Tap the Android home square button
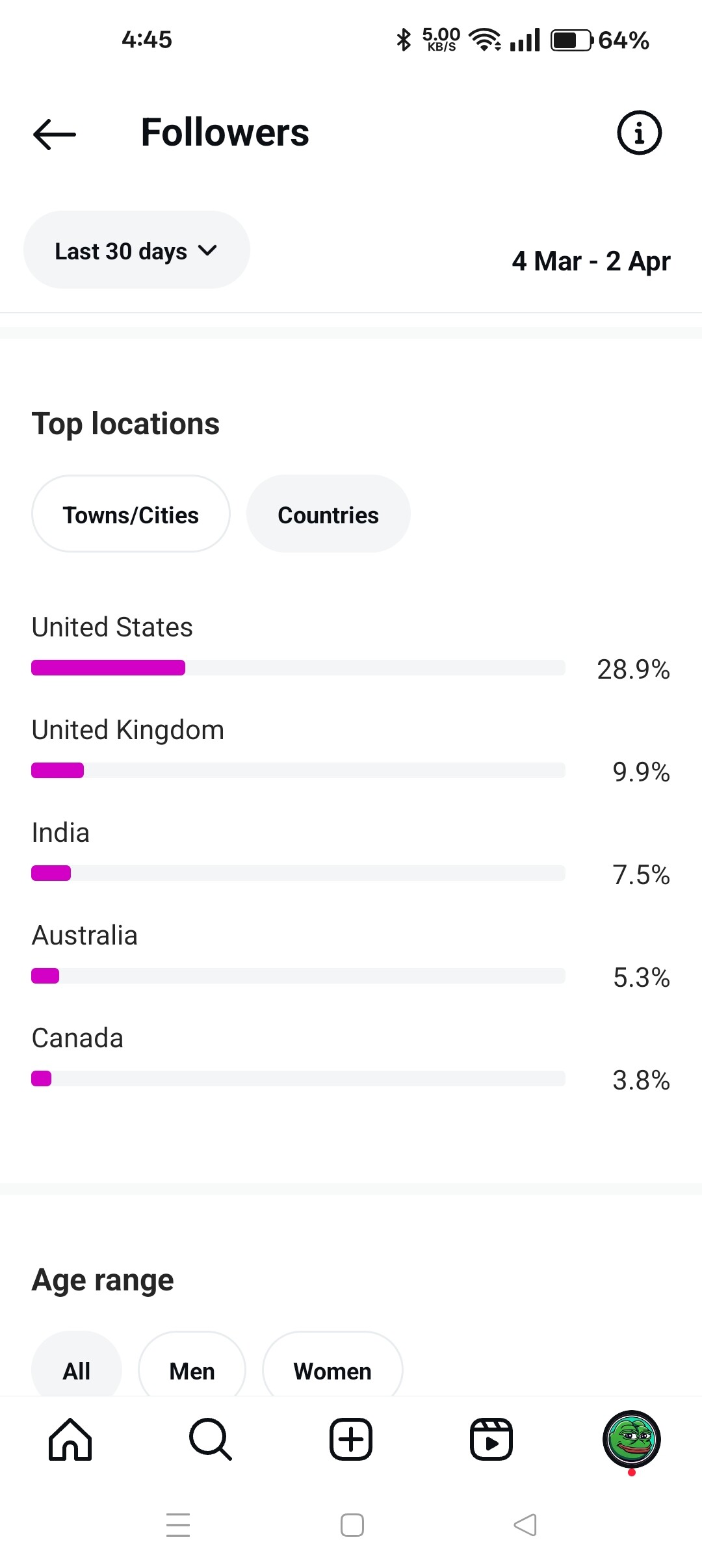This screenshot has width=702, height=1568. coord(352,1525)
